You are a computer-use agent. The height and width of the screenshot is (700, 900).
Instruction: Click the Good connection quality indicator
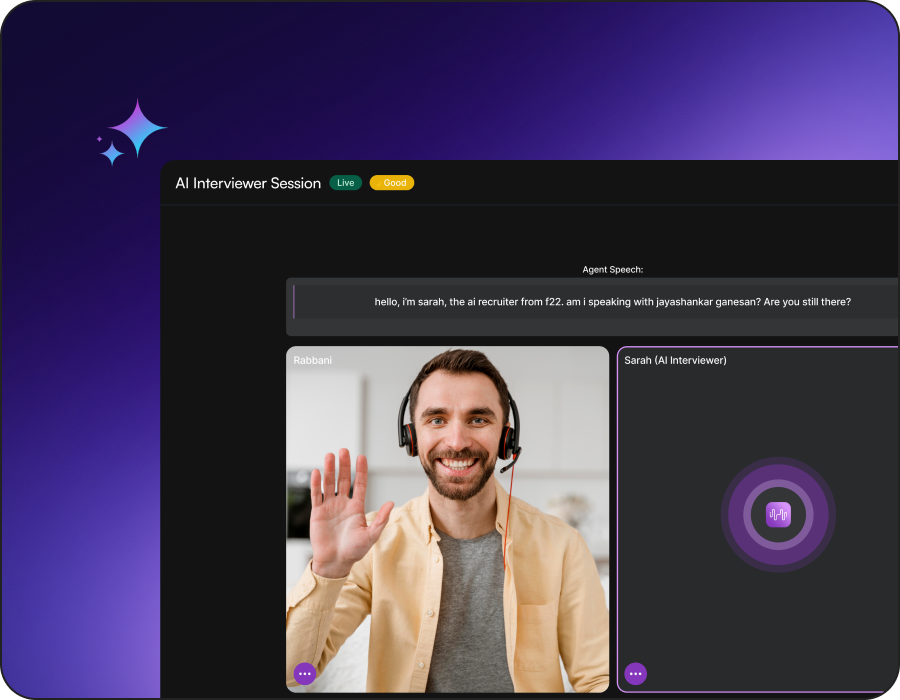tap(392, 182)
